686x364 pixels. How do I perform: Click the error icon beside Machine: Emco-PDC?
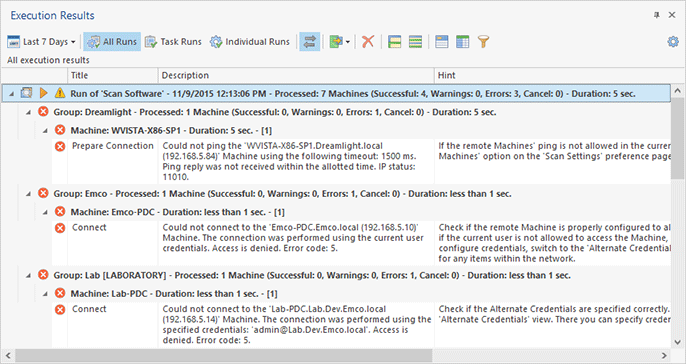point(60,212)
